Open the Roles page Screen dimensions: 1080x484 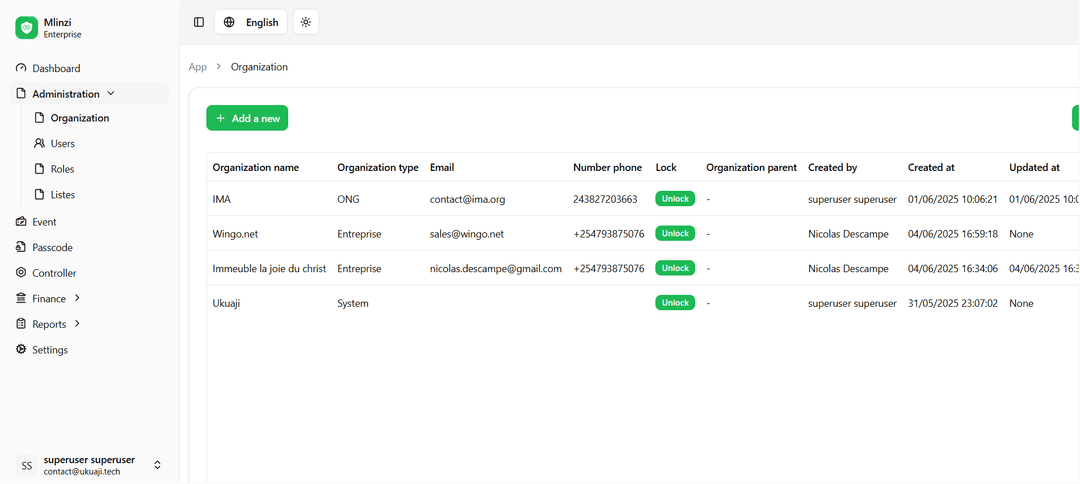click(62, 169)
